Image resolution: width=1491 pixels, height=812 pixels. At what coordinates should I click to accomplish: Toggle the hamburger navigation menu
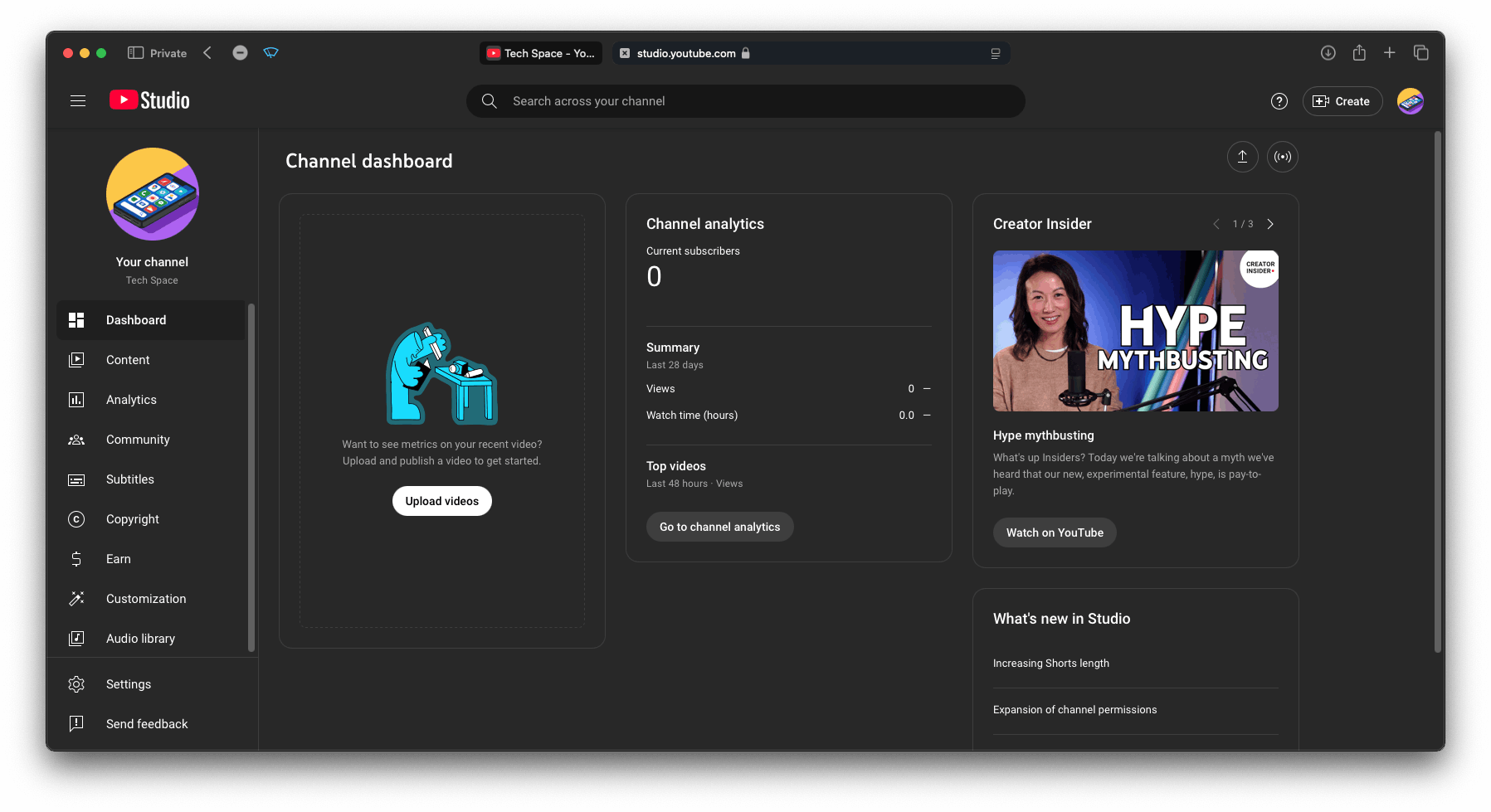click(78, 101)
